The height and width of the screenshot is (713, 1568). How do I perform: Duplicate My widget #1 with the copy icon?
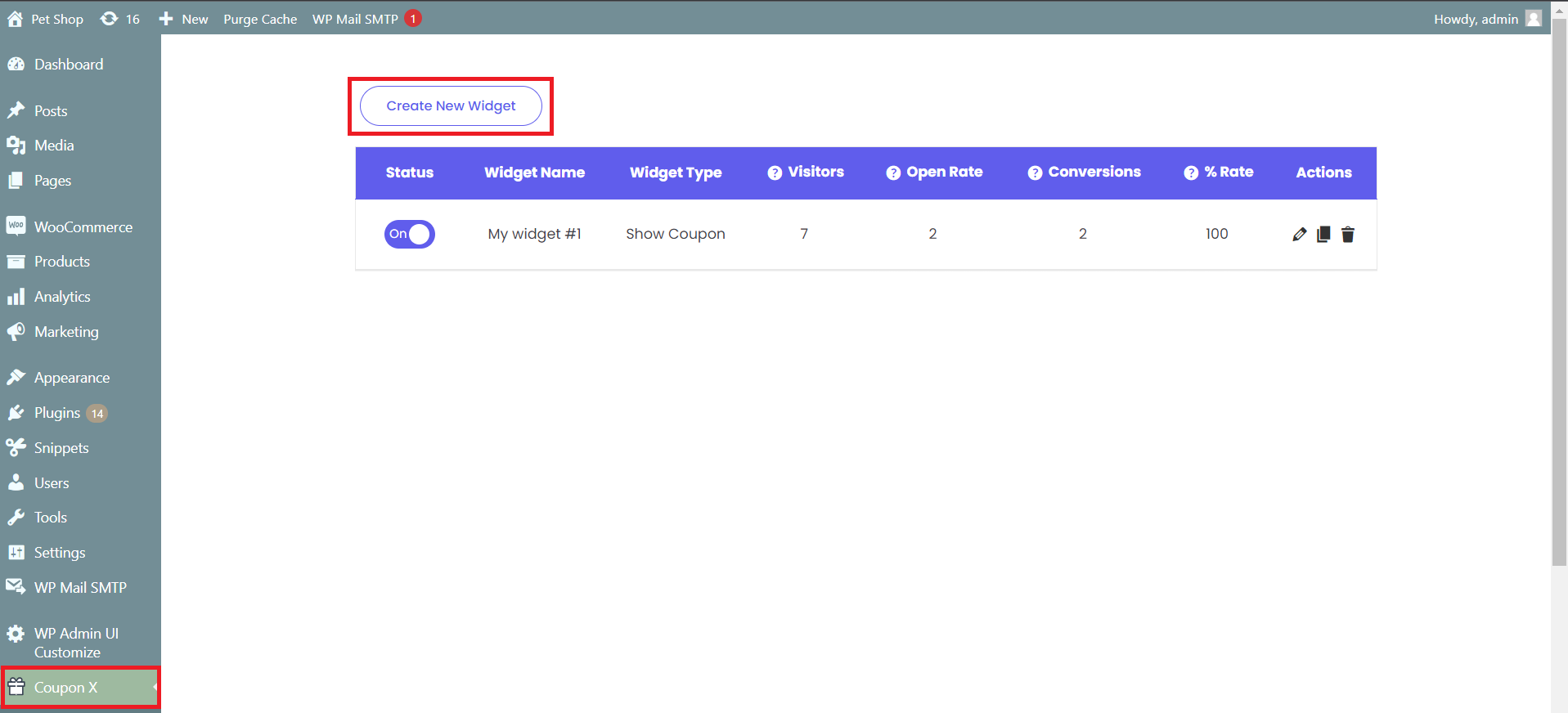click(1323, 235)
